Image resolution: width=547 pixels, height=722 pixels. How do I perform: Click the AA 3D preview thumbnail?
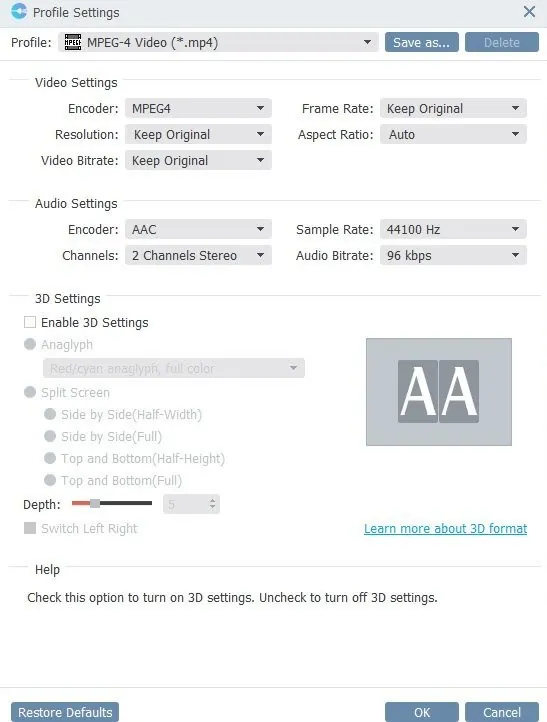pos(439,392)
